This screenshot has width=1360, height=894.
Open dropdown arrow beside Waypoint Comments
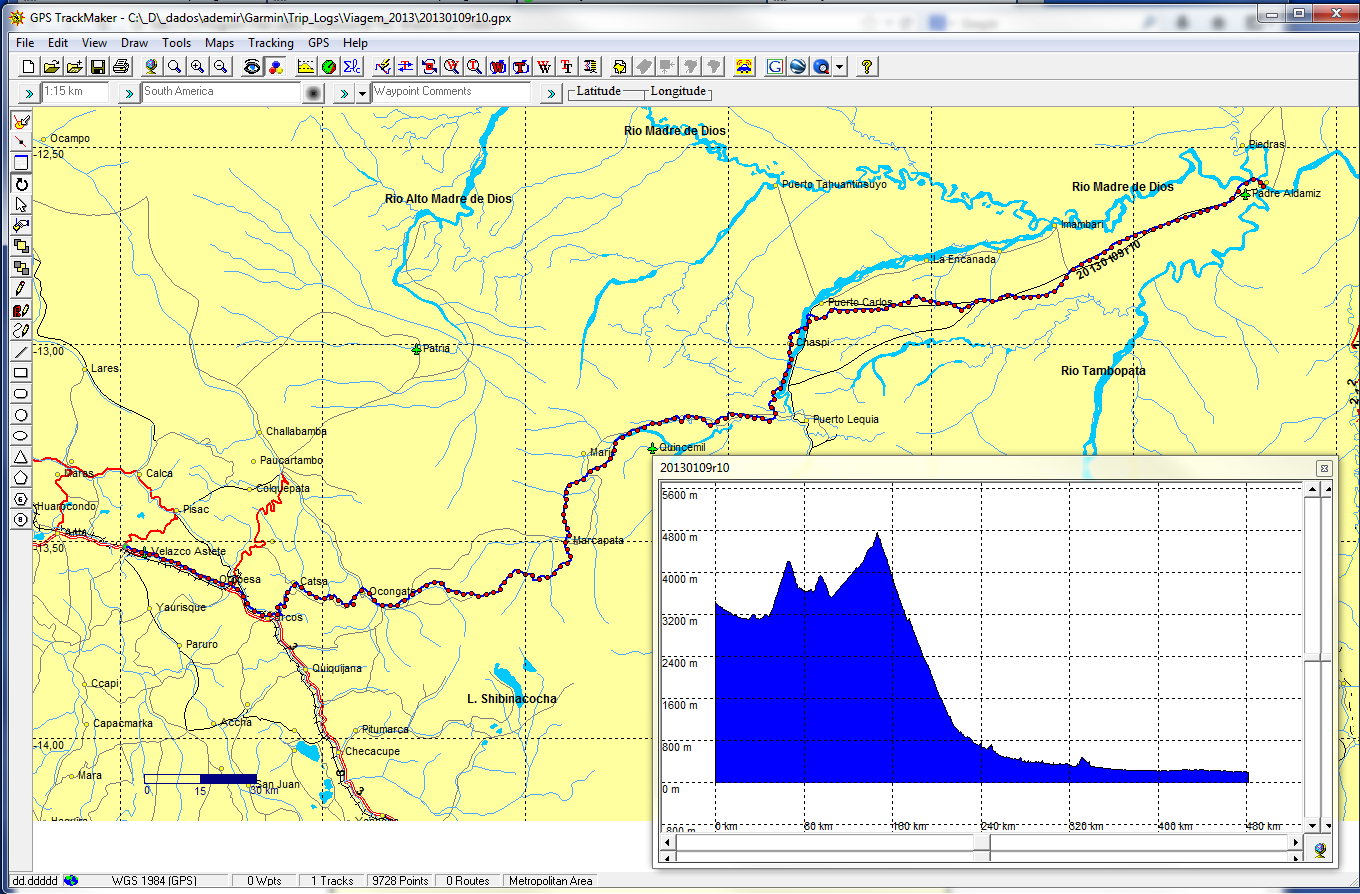click(x=362, y=93)
